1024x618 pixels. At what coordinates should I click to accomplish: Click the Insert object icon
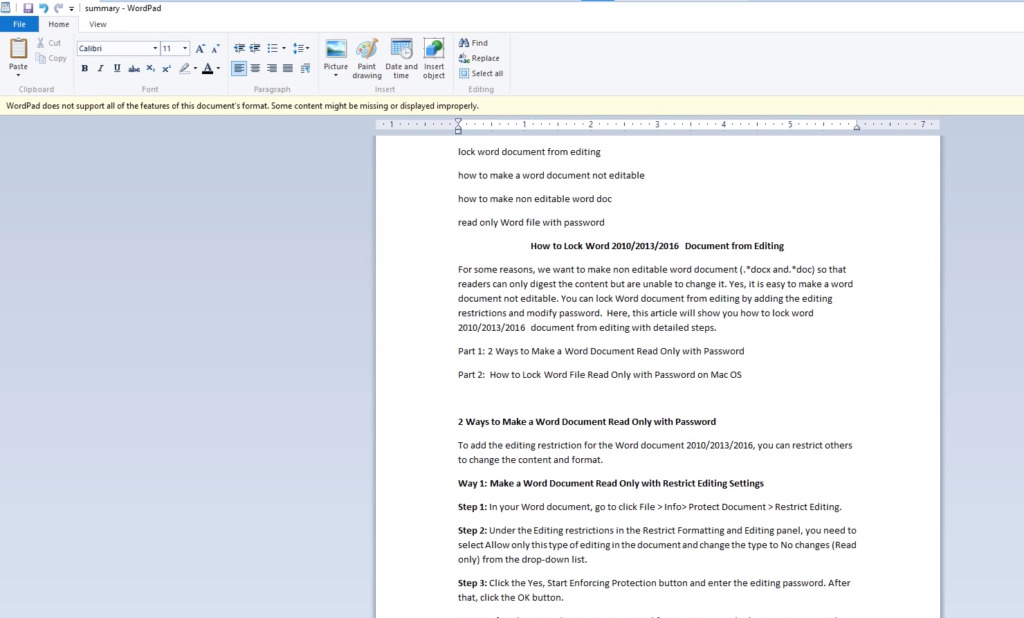pyautogui.click(x=434, y=58)
